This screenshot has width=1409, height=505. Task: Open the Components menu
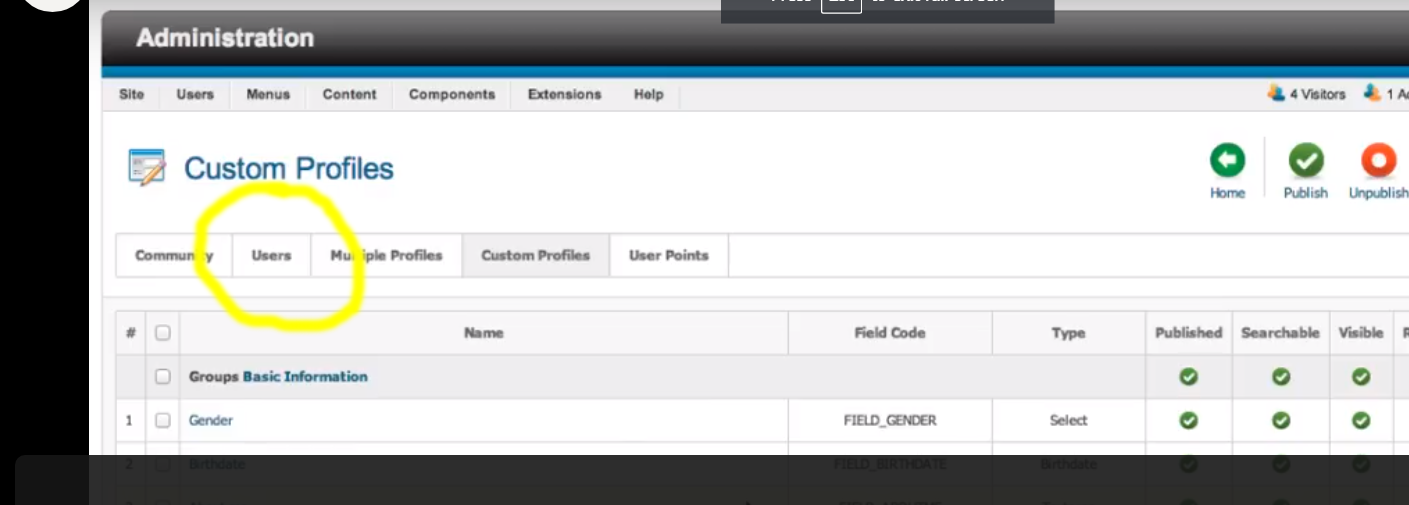point(452,94)
